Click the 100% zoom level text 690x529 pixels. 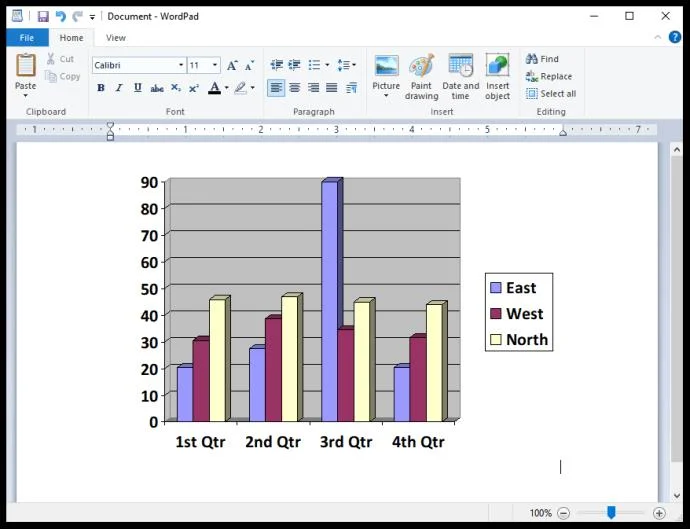tap(540, 513)
